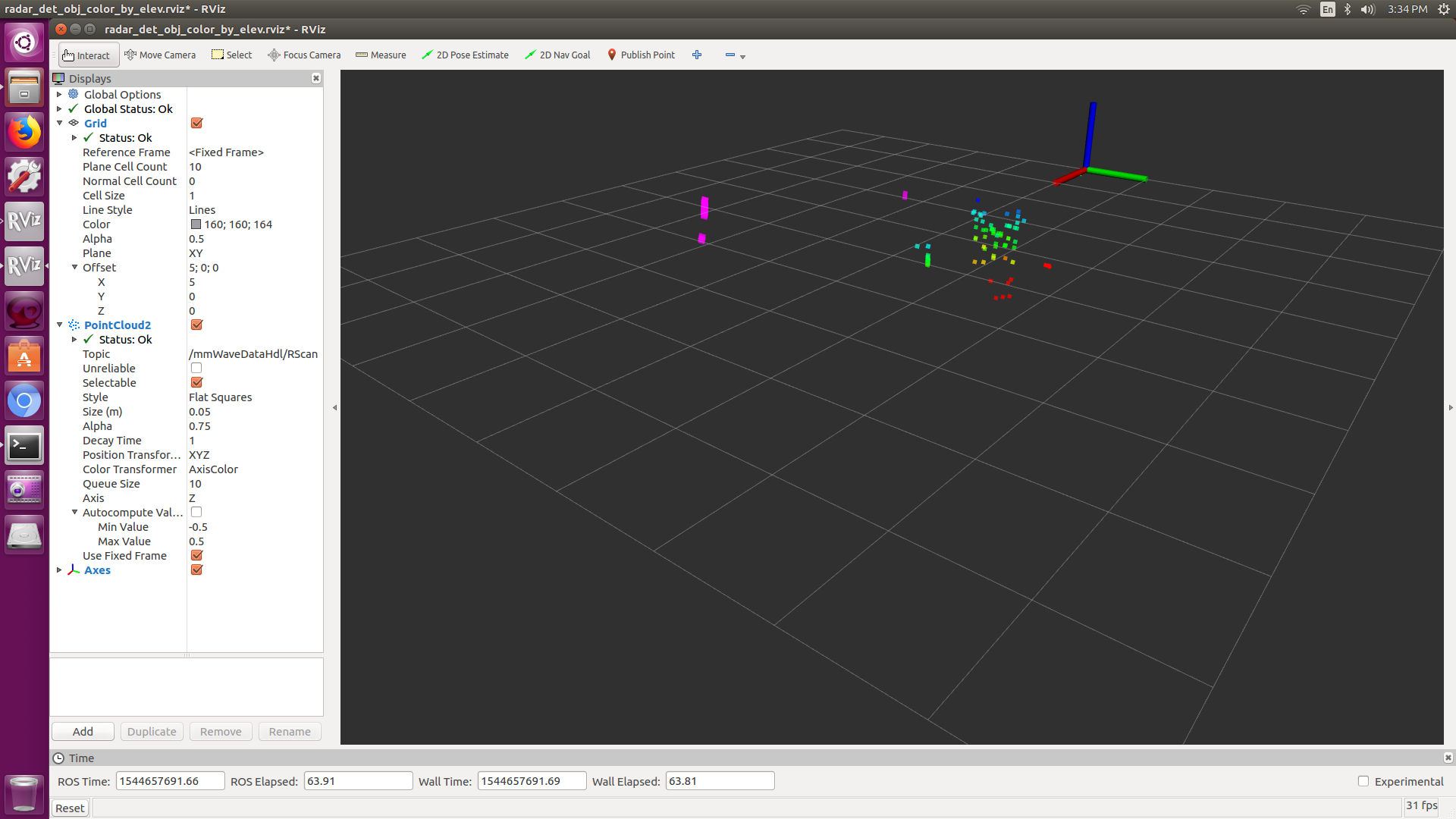
Task: Activate the Publish Point tool
Action: click(x=641, y=55)
